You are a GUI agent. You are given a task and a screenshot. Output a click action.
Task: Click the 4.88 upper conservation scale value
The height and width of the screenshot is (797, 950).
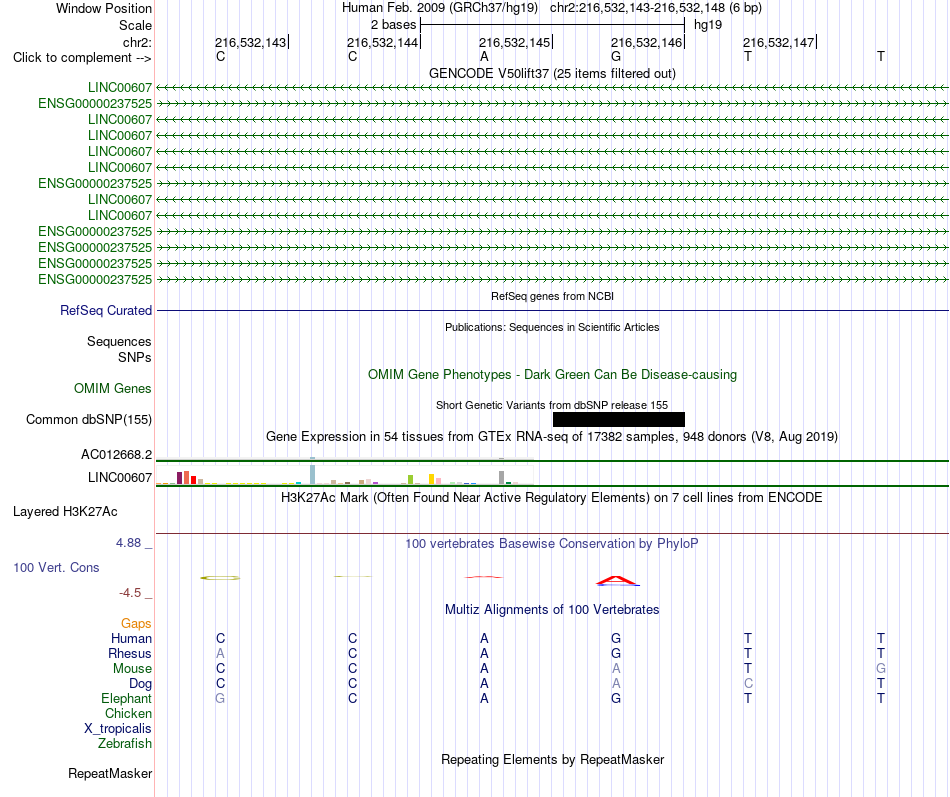tap(128, 543)
